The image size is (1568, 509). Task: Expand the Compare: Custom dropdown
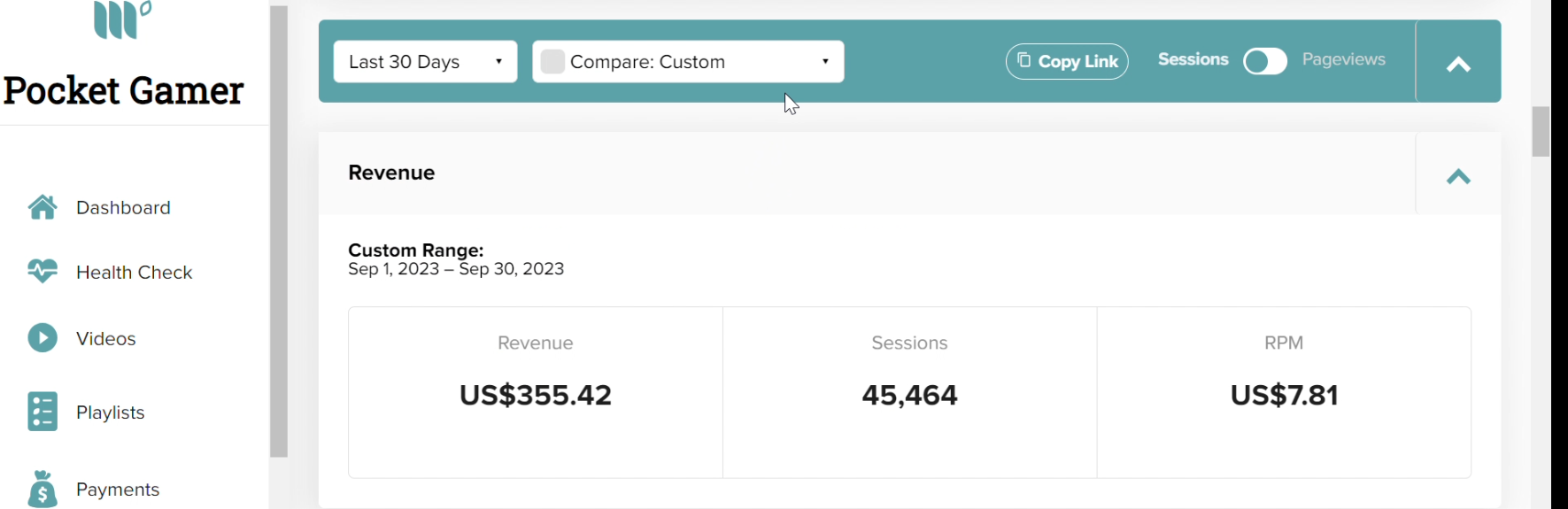point(688,61)
